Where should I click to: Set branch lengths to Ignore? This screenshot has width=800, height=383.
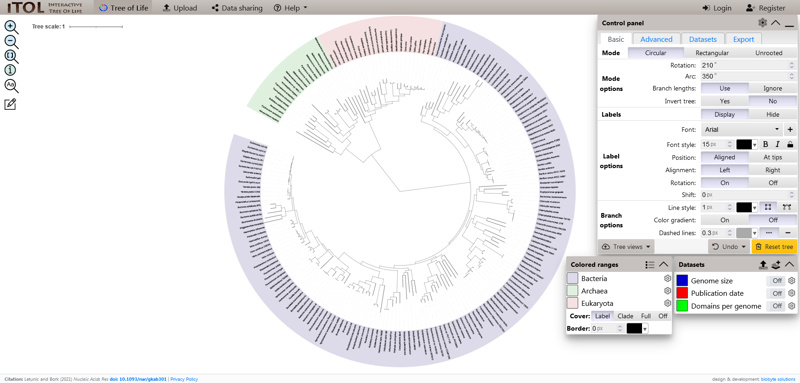(x=772, y=88)
